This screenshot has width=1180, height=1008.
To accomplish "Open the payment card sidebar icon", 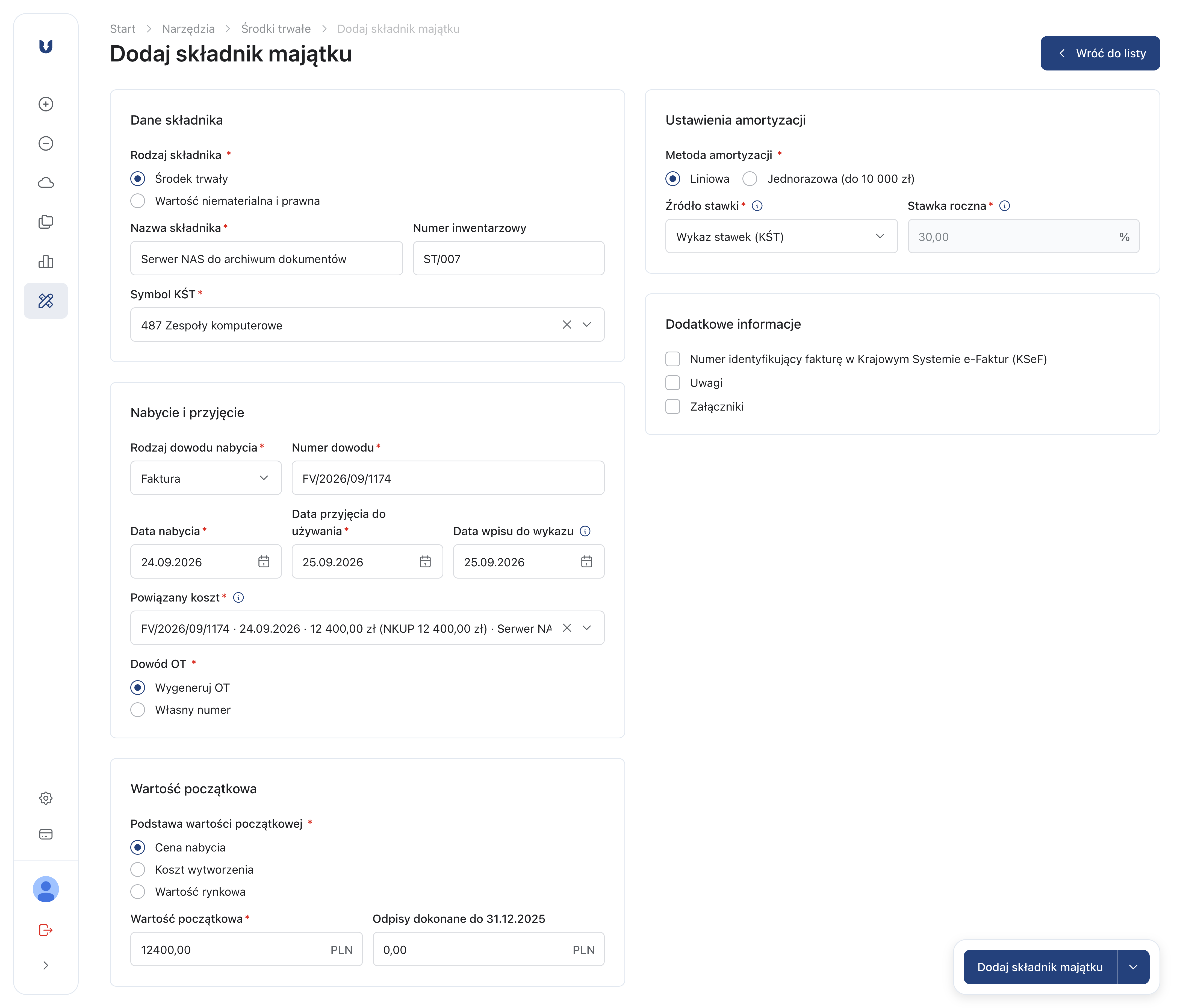I will [46, 834].
